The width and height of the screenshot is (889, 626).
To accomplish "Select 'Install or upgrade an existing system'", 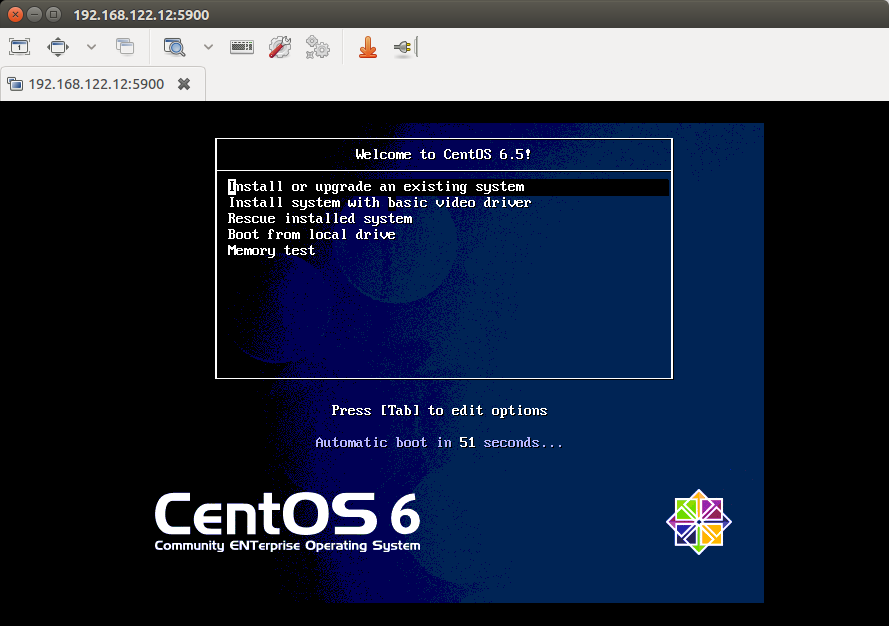I will [x=448, y=187].
